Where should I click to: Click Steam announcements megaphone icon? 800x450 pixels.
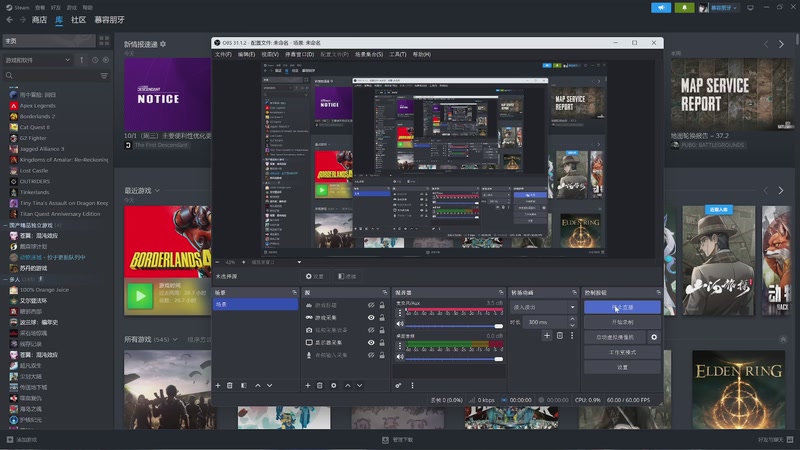coord(661,8)
